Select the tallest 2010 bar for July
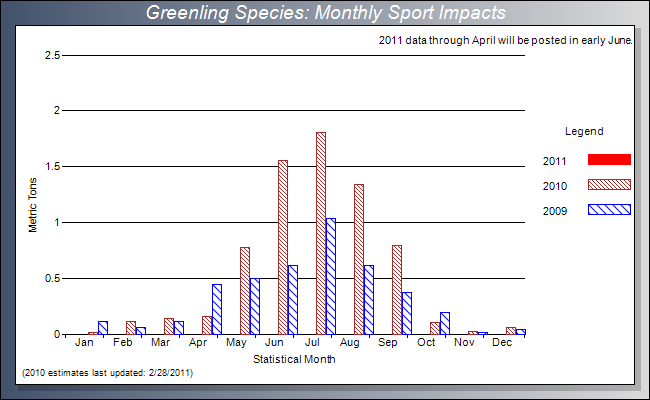The height and width of the screenshot is (400, 650). (x=321, y=233)
